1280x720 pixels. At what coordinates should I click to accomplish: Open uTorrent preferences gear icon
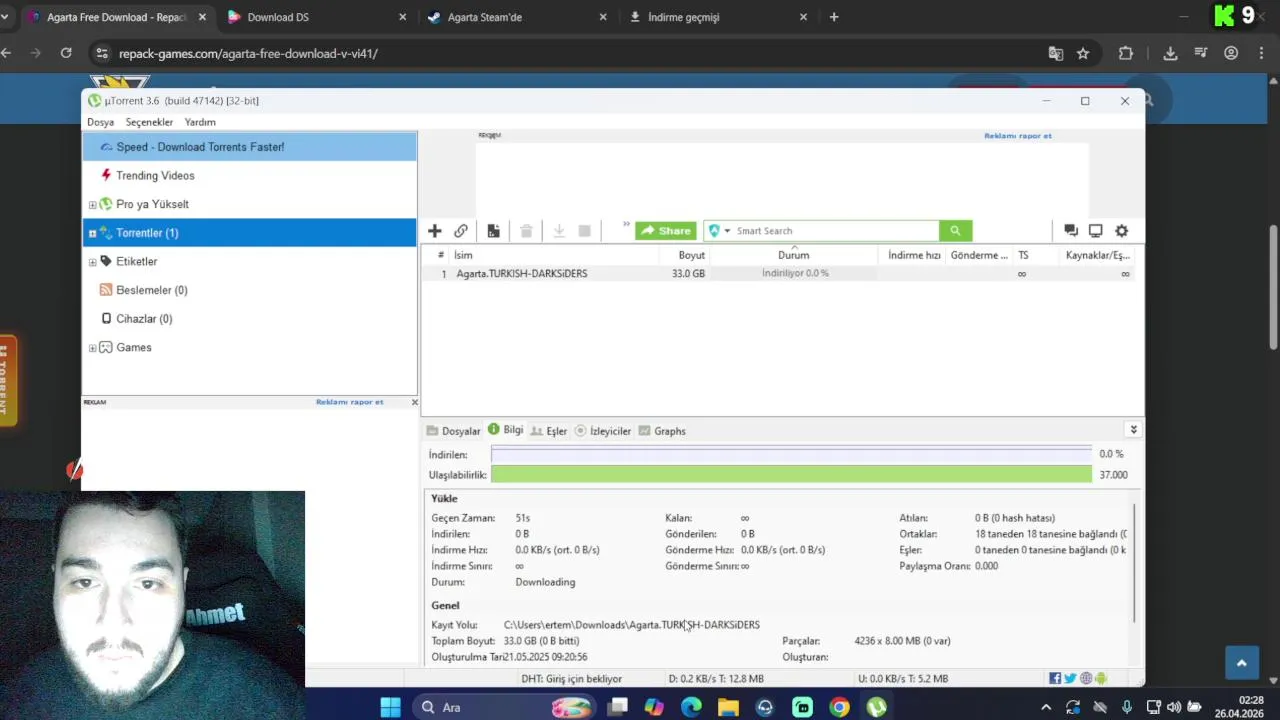pos(1121,231)
